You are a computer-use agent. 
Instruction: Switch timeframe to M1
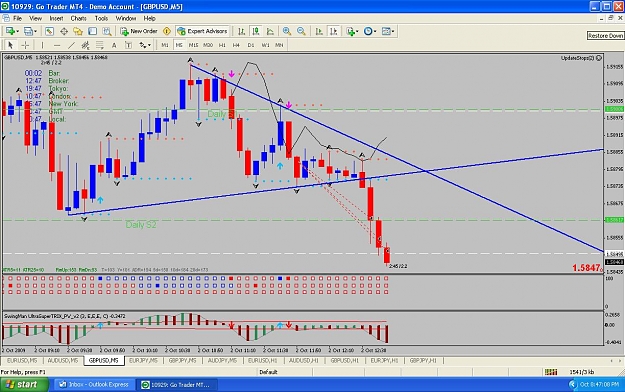coord(165,45)
